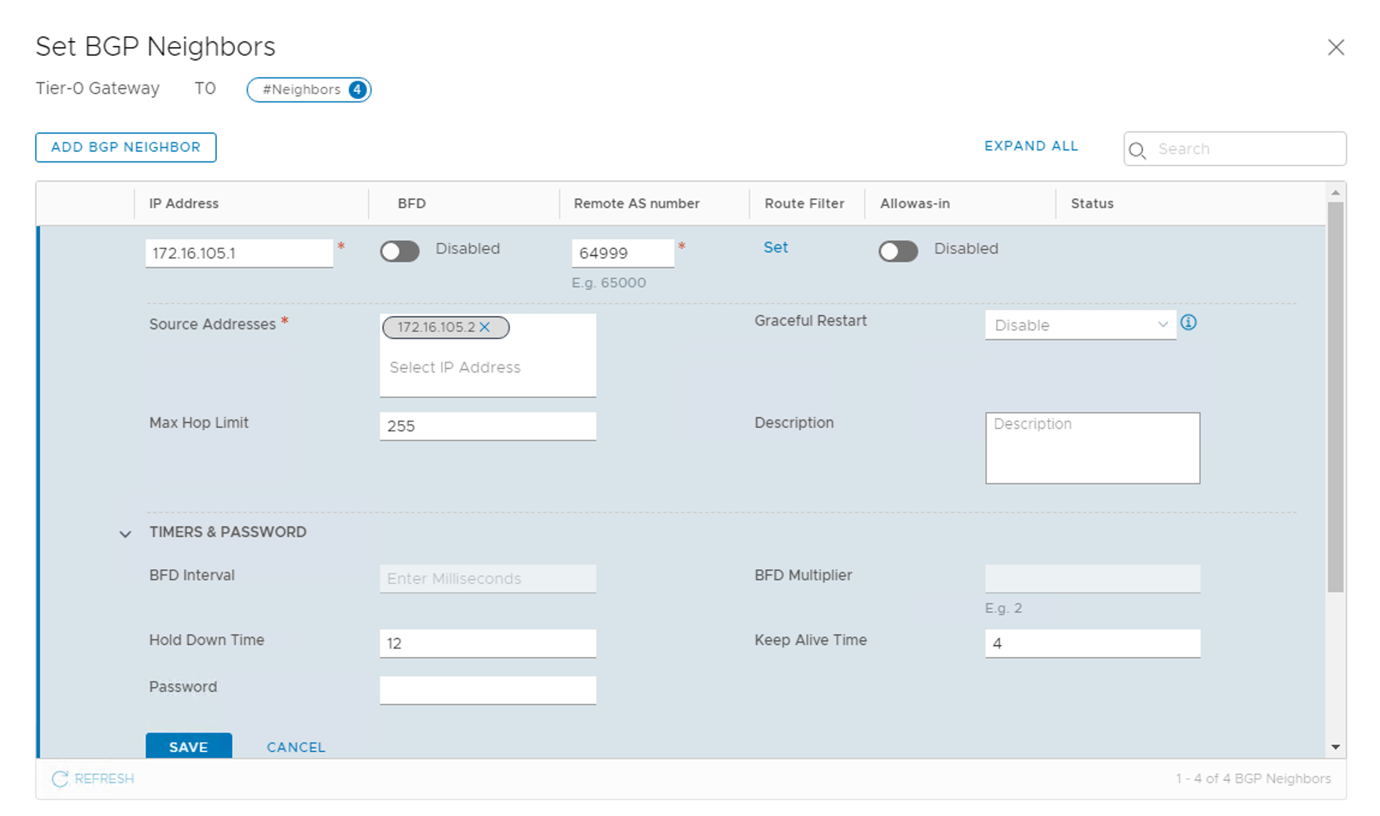Viewport: 1380px width, 816px height.
Task: Click the Refresh icon at bottom left
Action: click(x=60, y=779)
